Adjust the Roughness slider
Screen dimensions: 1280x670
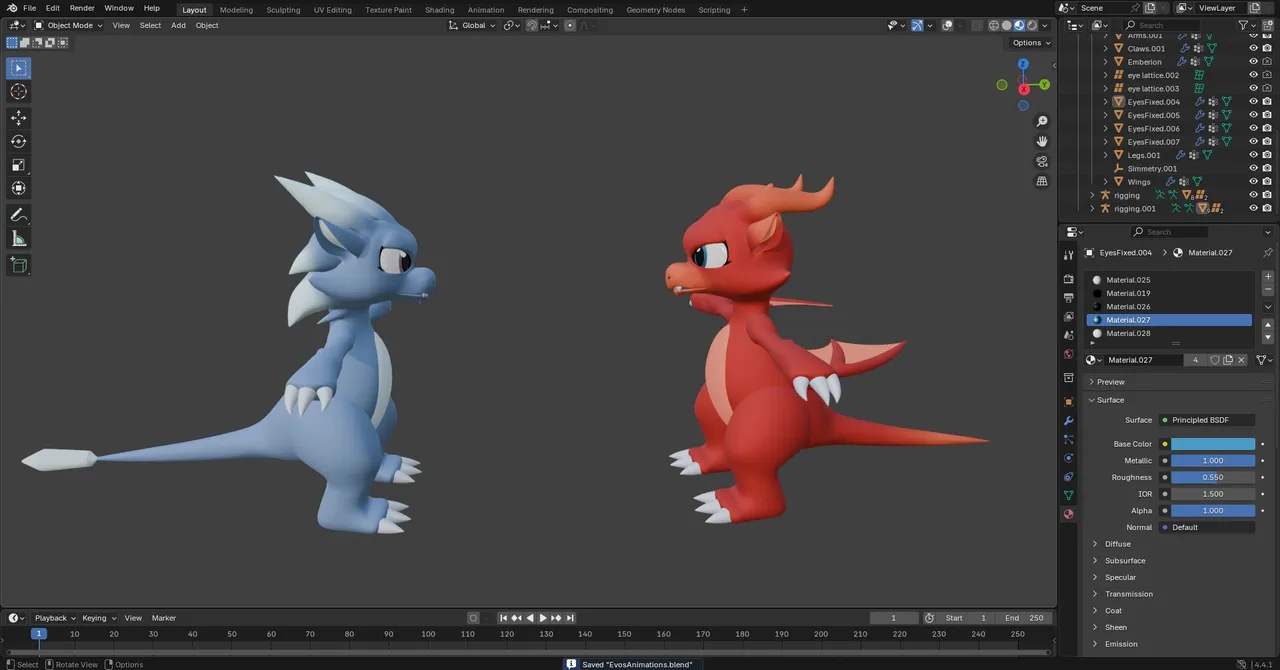pos(1213,477)
